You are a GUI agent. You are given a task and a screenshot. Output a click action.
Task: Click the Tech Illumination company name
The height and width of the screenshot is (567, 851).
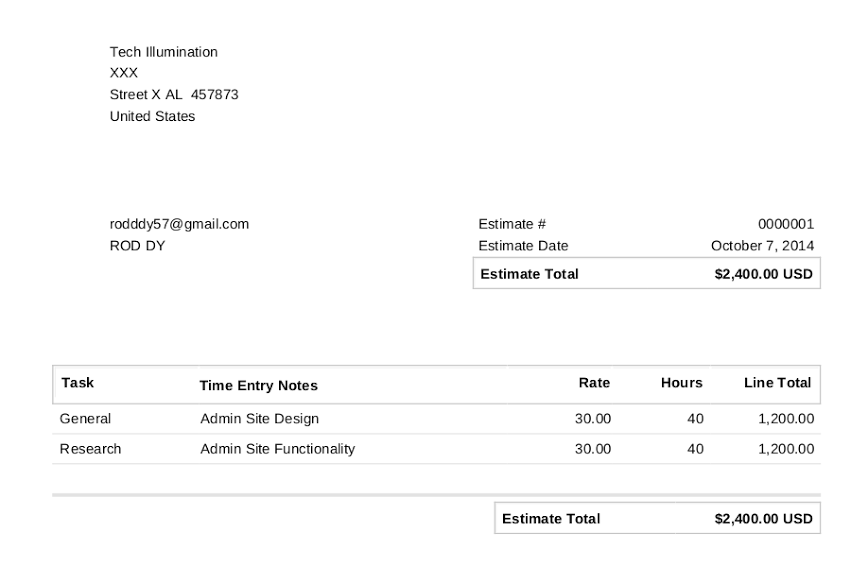(163, 52)
